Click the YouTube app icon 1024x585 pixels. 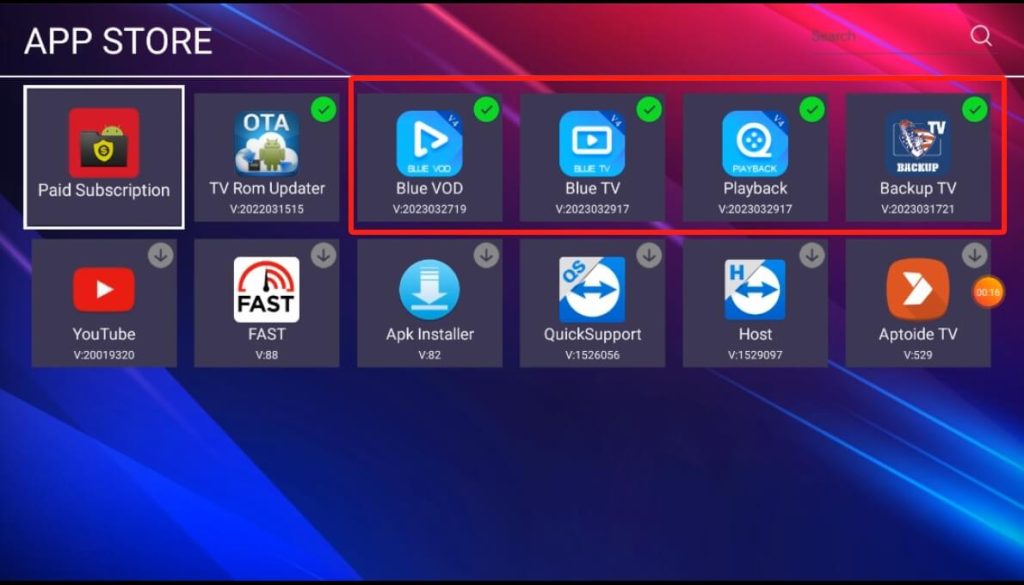coord(104,289)
